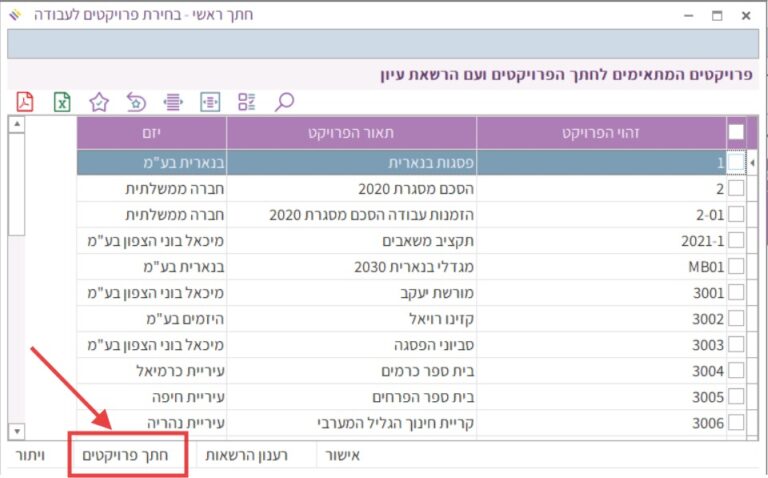Export the table to Excel
This screenshot has width=768, height=478.
[x=62, y=101]
